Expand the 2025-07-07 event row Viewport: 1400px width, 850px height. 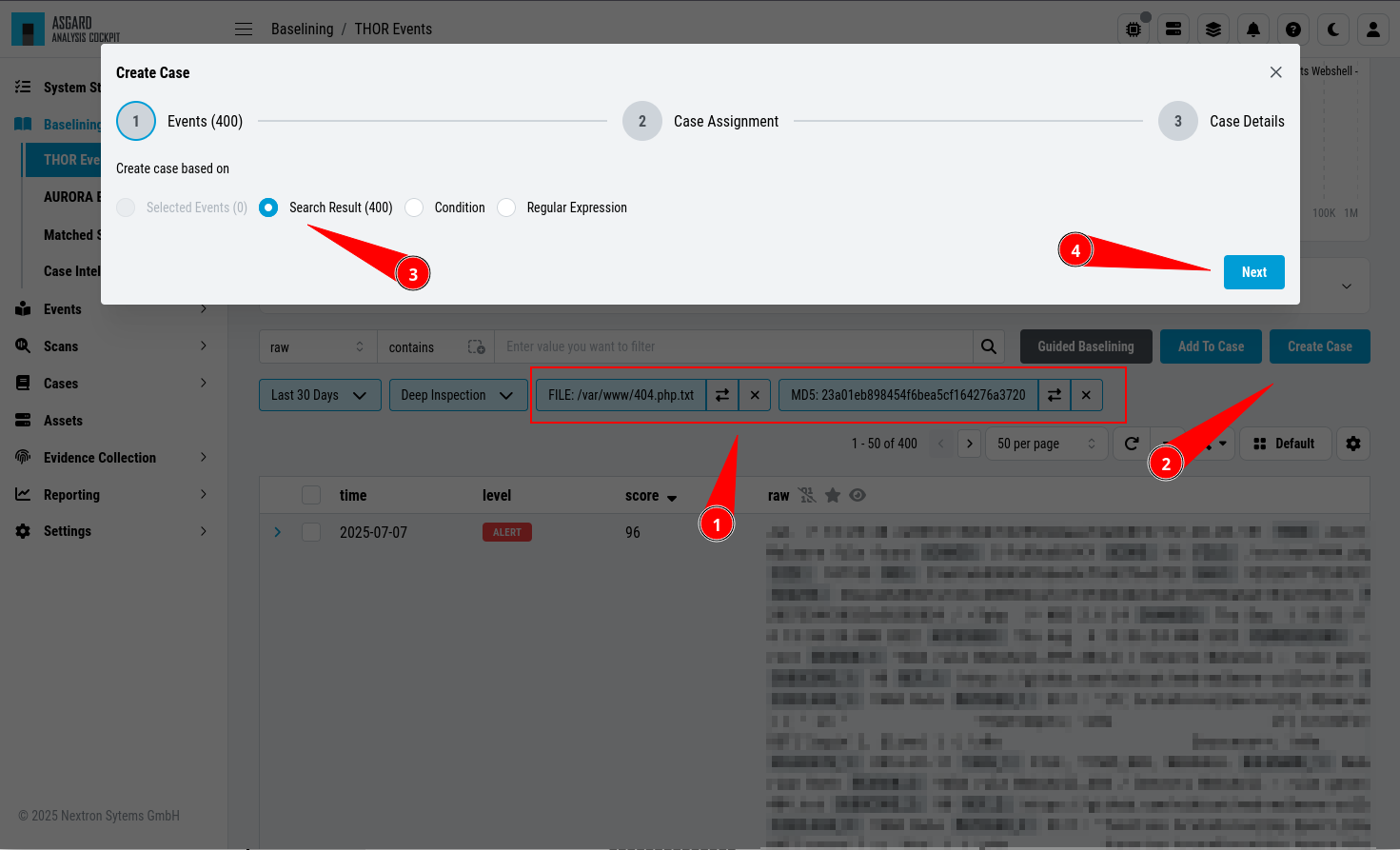point(278,532)
